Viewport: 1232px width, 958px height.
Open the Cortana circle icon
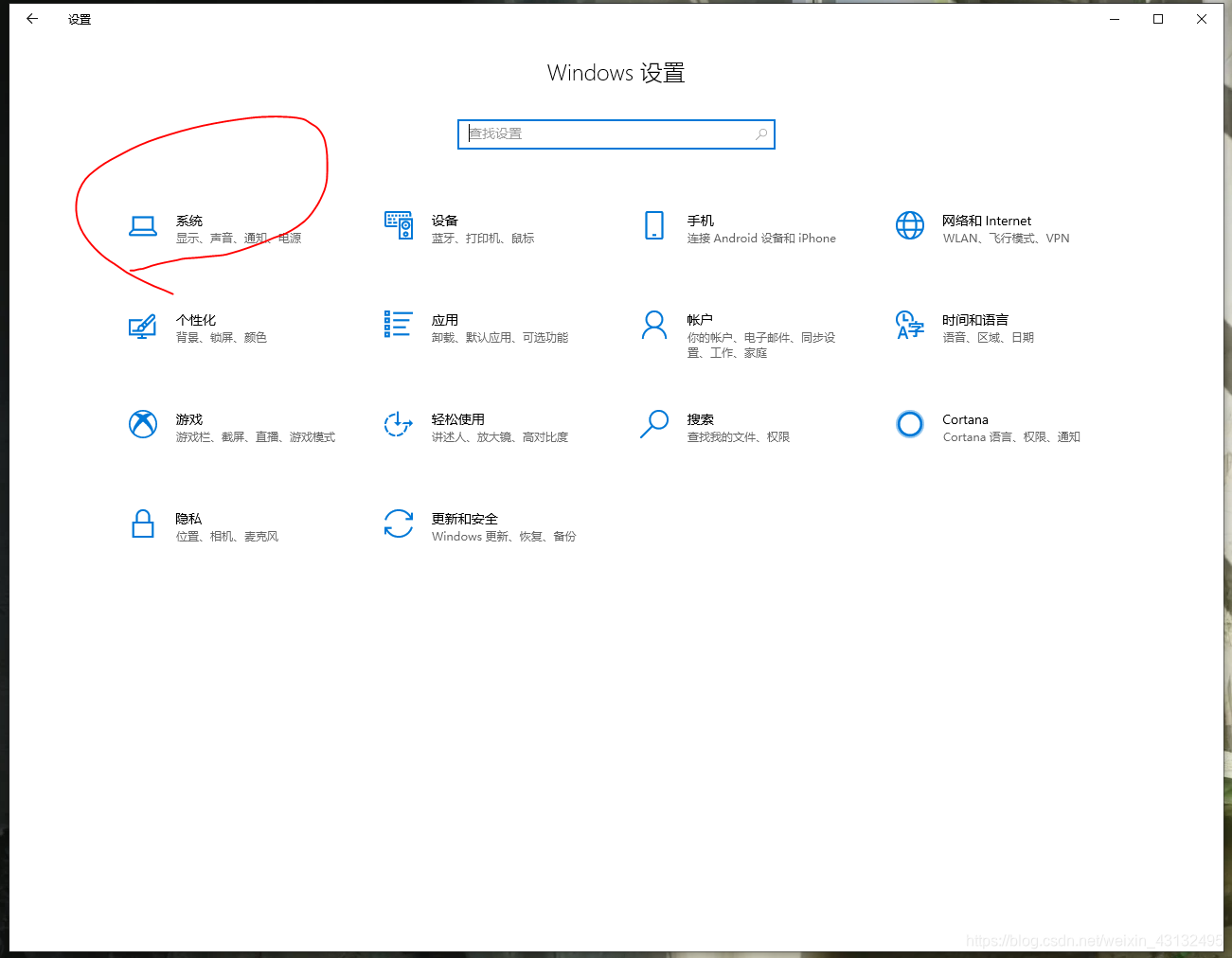point(910,424)
